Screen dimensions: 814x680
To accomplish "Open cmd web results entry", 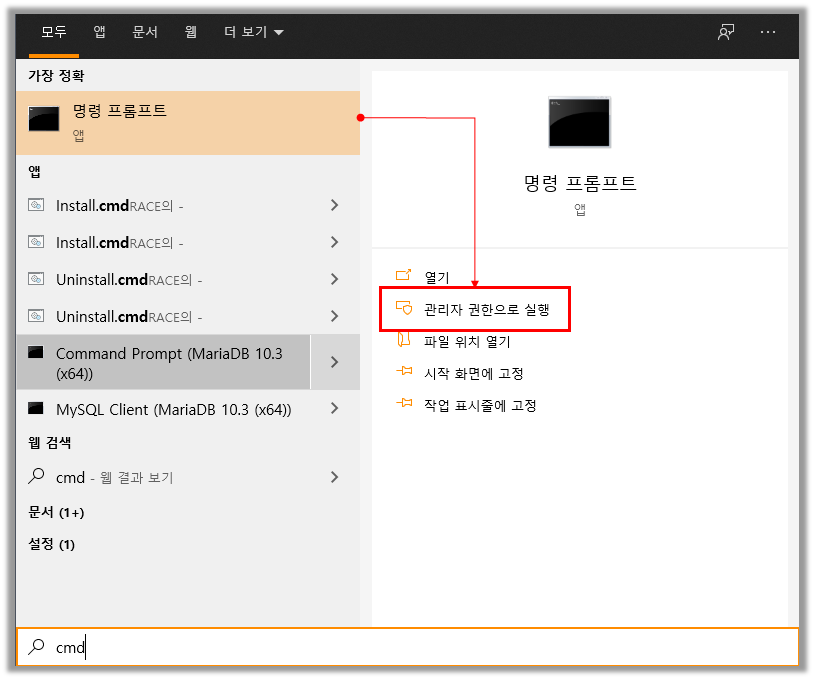I will 114,478.
